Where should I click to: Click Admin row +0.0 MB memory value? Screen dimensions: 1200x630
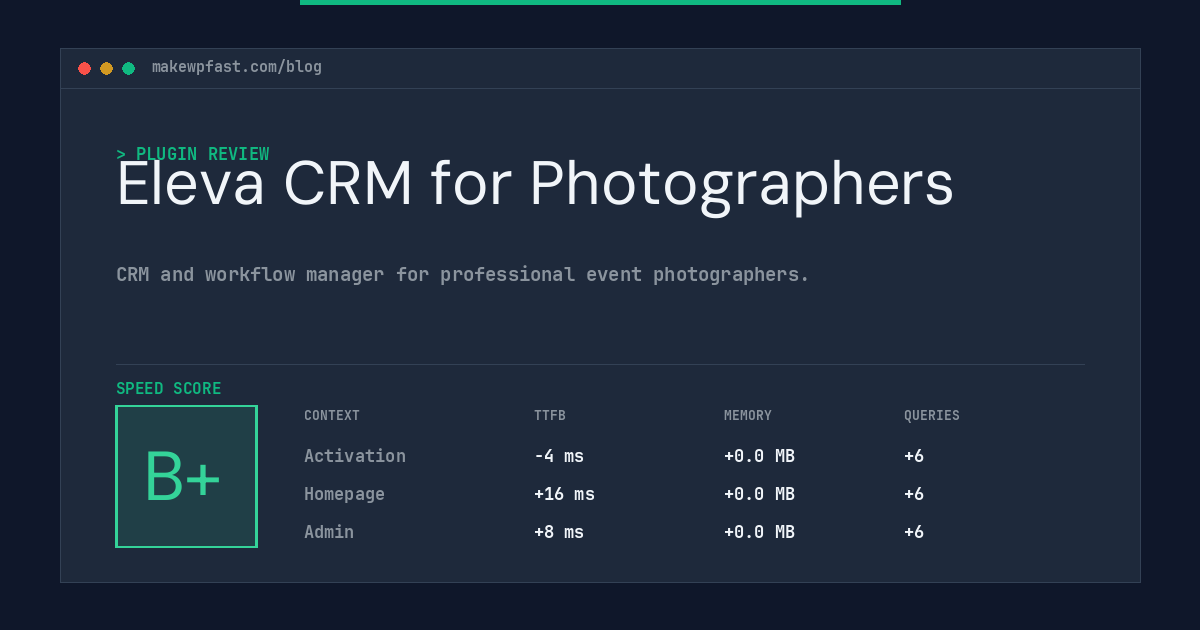point(759,532)
